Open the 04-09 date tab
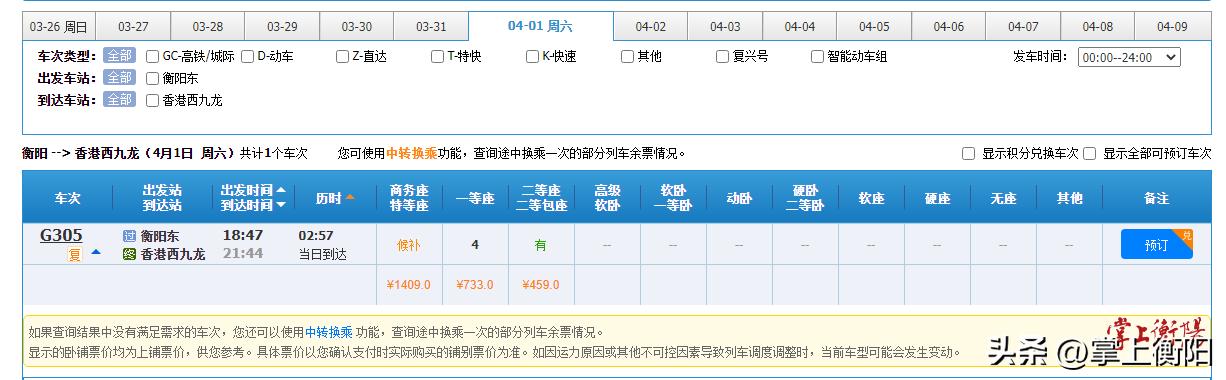Screen dimensions: 1226x380 [1172, 26]
